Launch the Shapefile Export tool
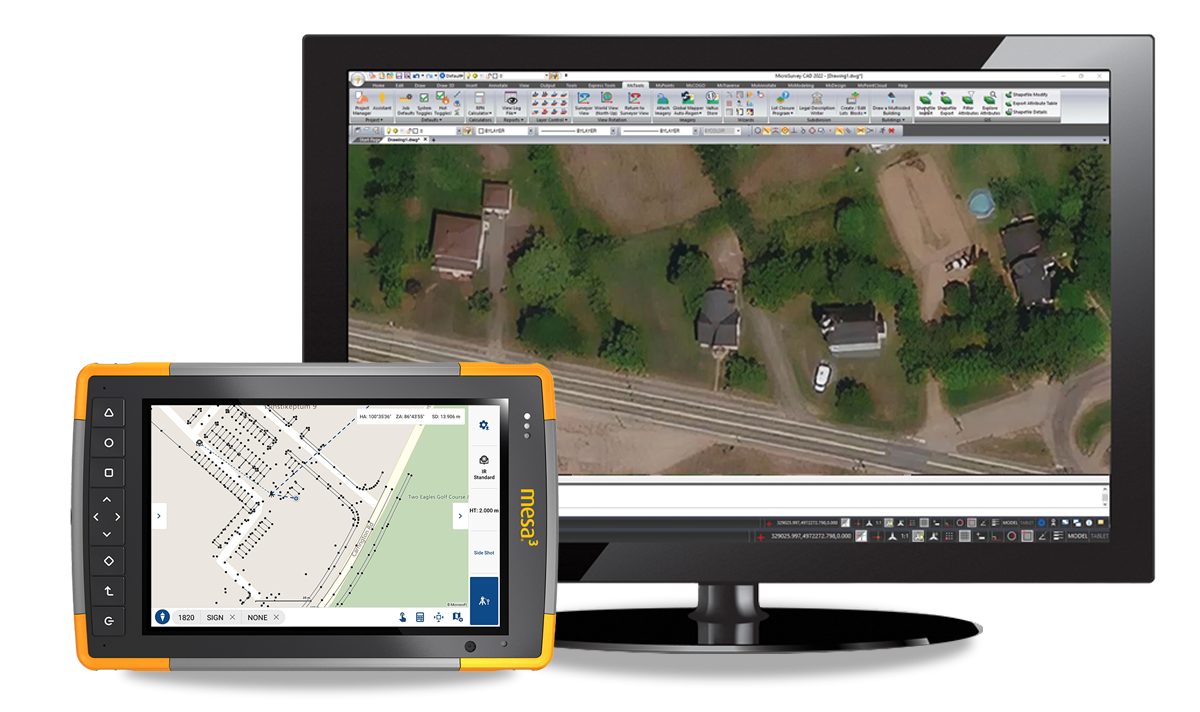The height and width of the screenshot is (712, 1200). click(946, 103)
